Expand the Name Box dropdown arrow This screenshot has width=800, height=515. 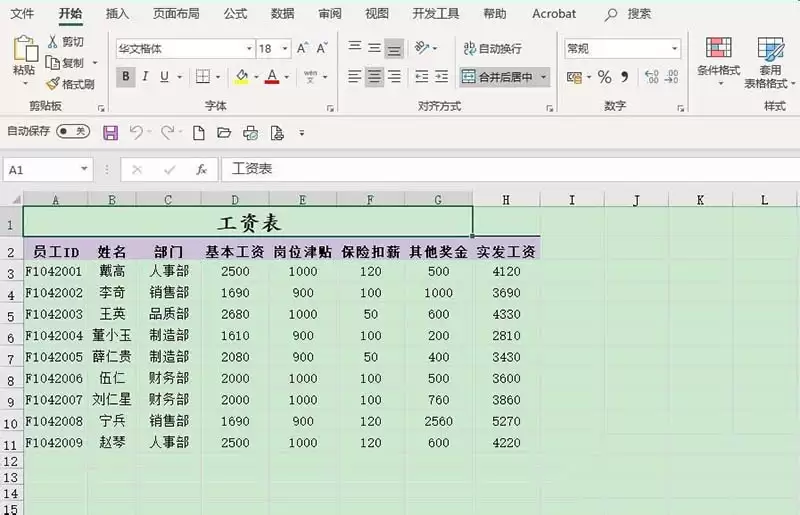tap(83, 170)
